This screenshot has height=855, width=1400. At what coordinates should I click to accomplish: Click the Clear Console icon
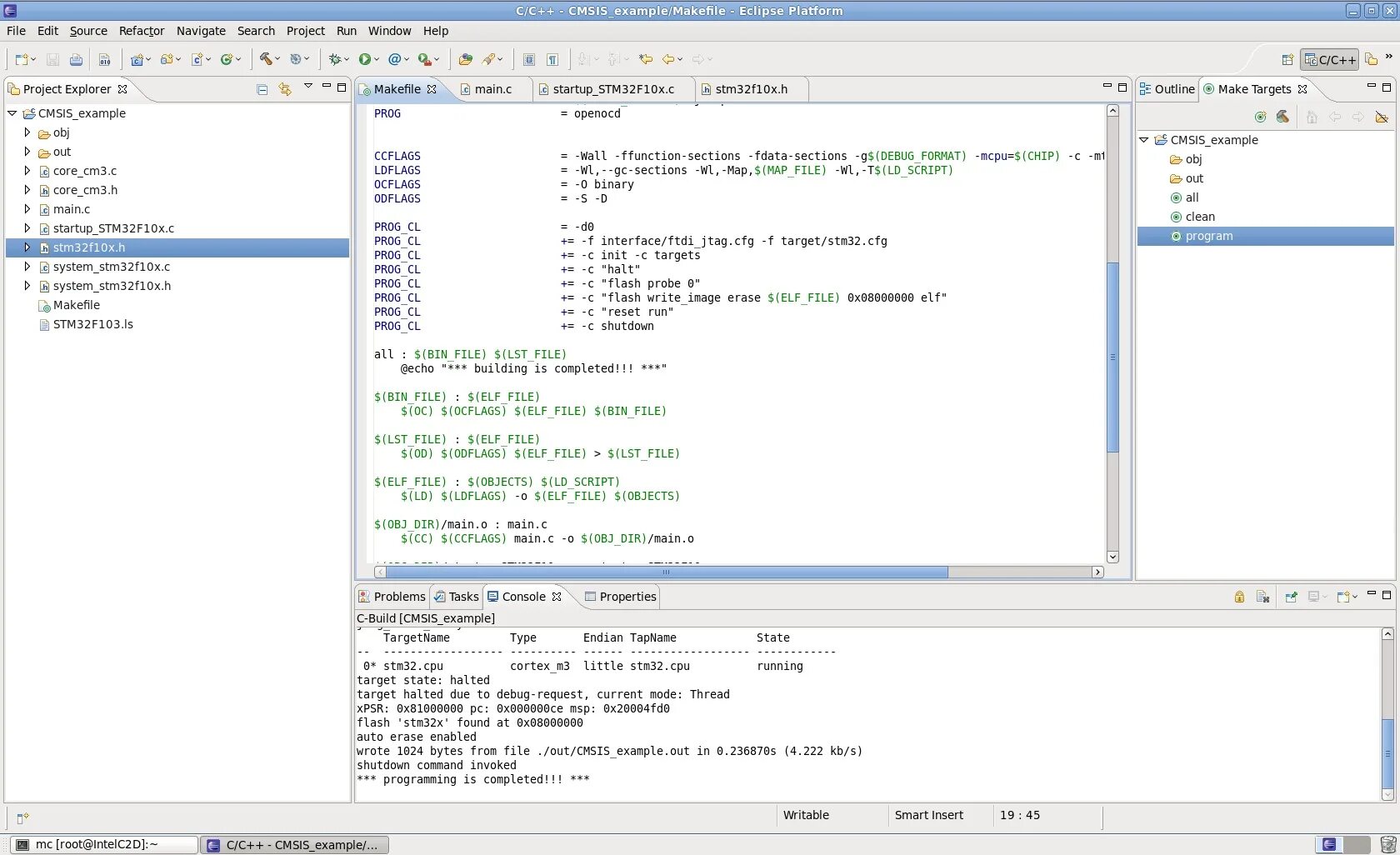tap(1262, 597)
